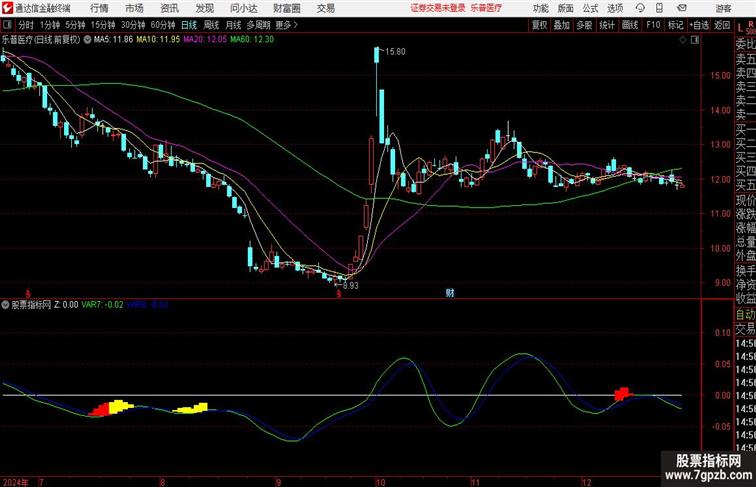Expand dropdown beside 乐普医疗(日线 前复权)
This screenshot has width=756, height=487.
pyautogui.click(x=87, y=40)
